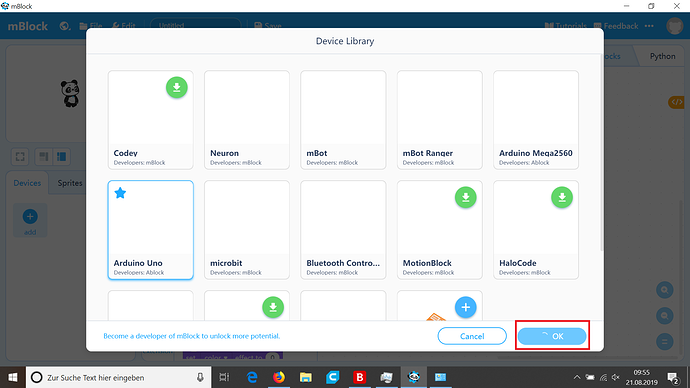
Task: Select the microbit device card
Action: [x=247, y=230]
